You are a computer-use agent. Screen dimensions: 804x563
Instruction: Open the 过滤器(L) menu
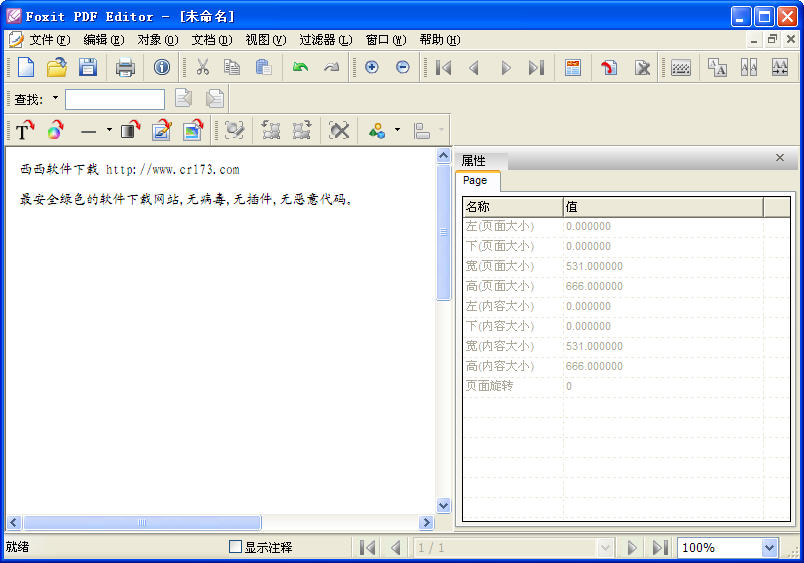(326, 39)
